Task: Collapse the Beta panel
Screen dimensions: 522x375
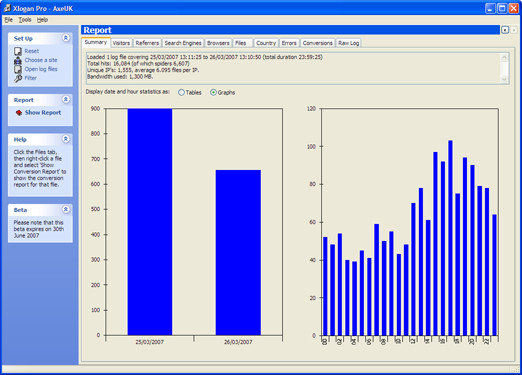Action: [x=66, y=209]
